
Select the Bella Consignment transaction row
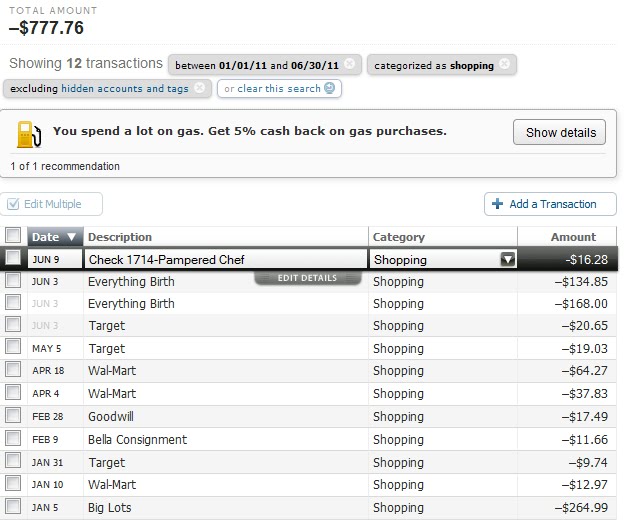click(x=308, y=440)
